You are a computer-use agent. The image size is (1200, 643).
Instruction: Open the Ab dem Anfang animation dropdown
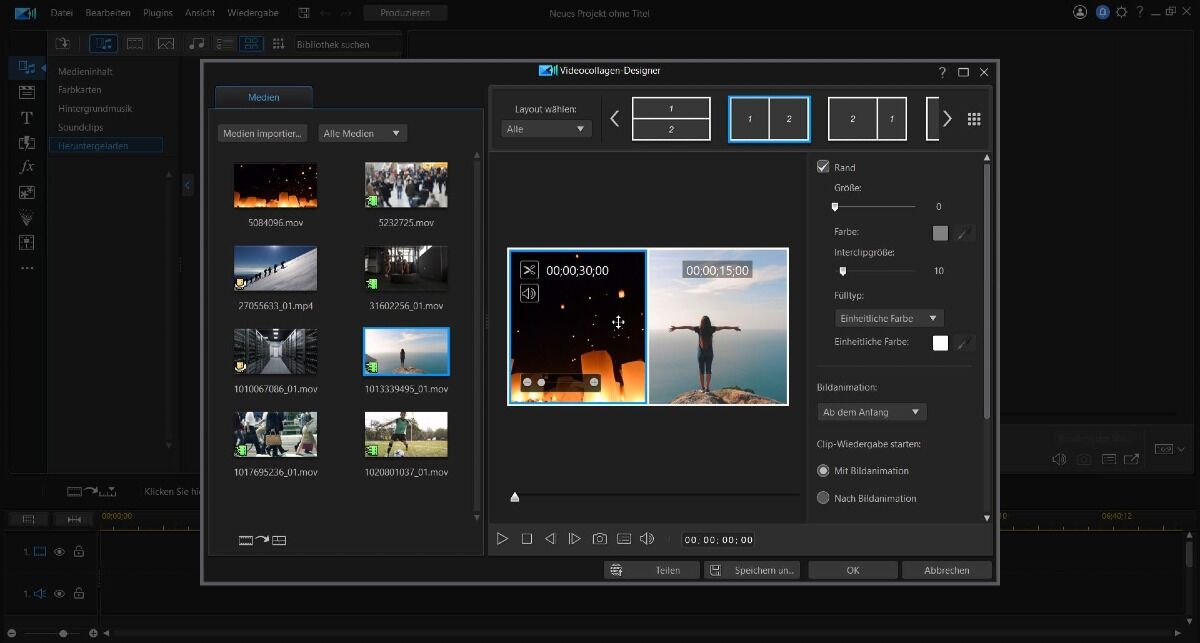pyautogui.click(x=871, y=412)
